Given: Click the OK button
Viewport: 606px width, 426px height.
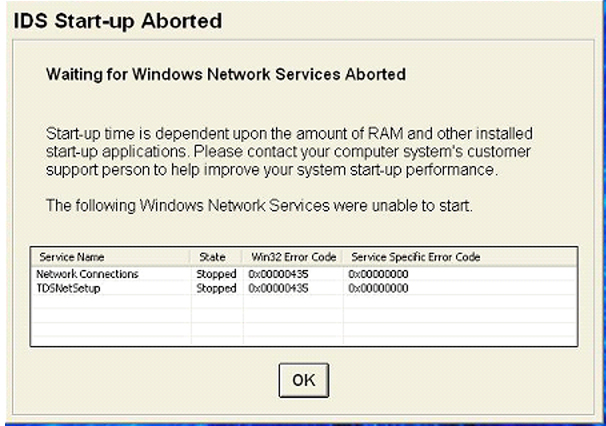Looking at the screenshot, I should click(x=304, y=380).
